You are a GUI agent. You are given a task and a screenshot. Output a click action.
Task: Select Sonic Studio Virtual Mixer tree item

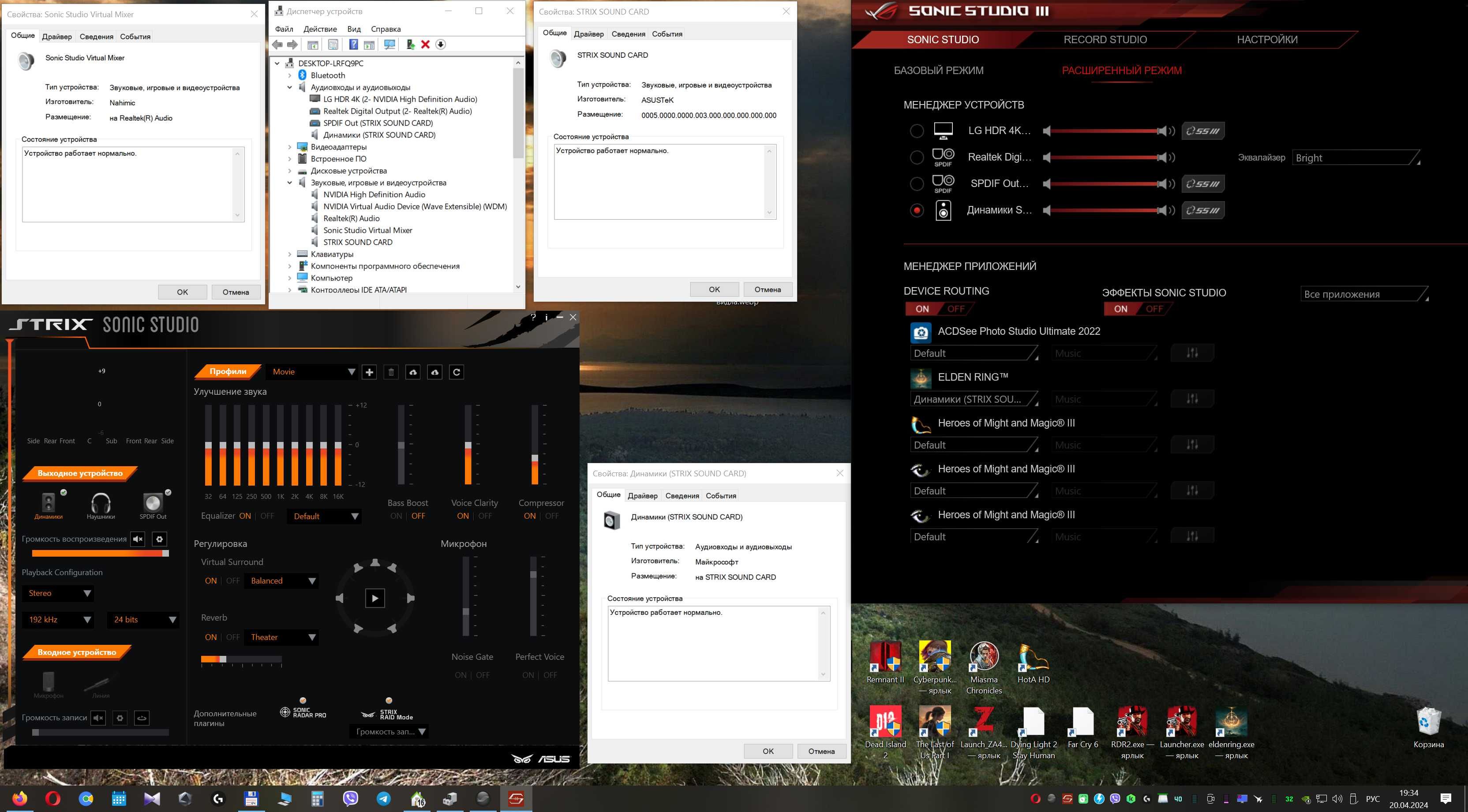pos(367,230)
